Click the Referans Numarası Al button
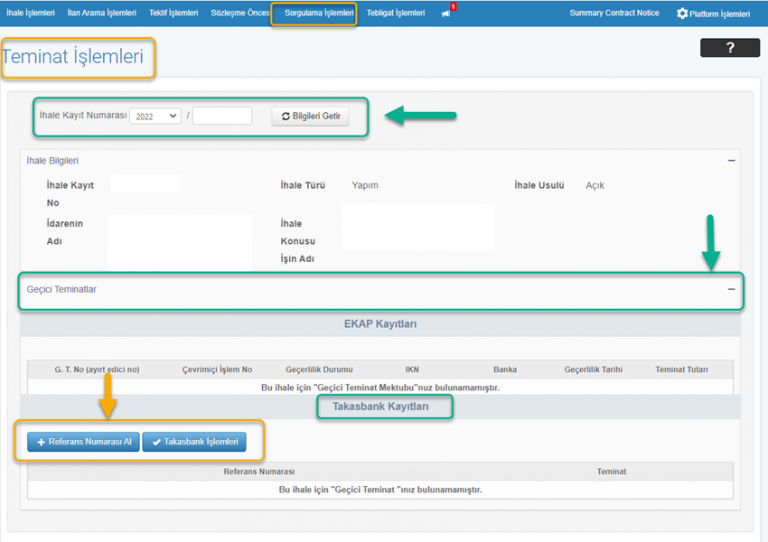768x542 pixels. [x=83, y=441]
